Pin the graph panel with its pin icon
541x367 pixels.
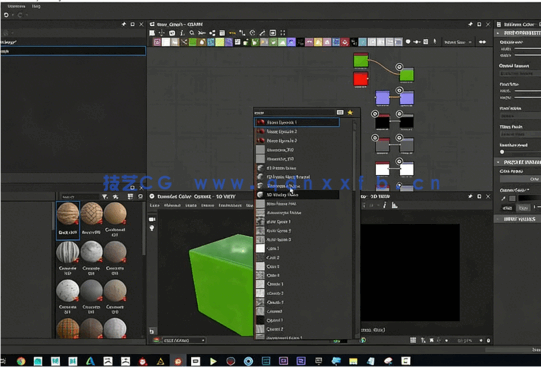tap(470, 24)
